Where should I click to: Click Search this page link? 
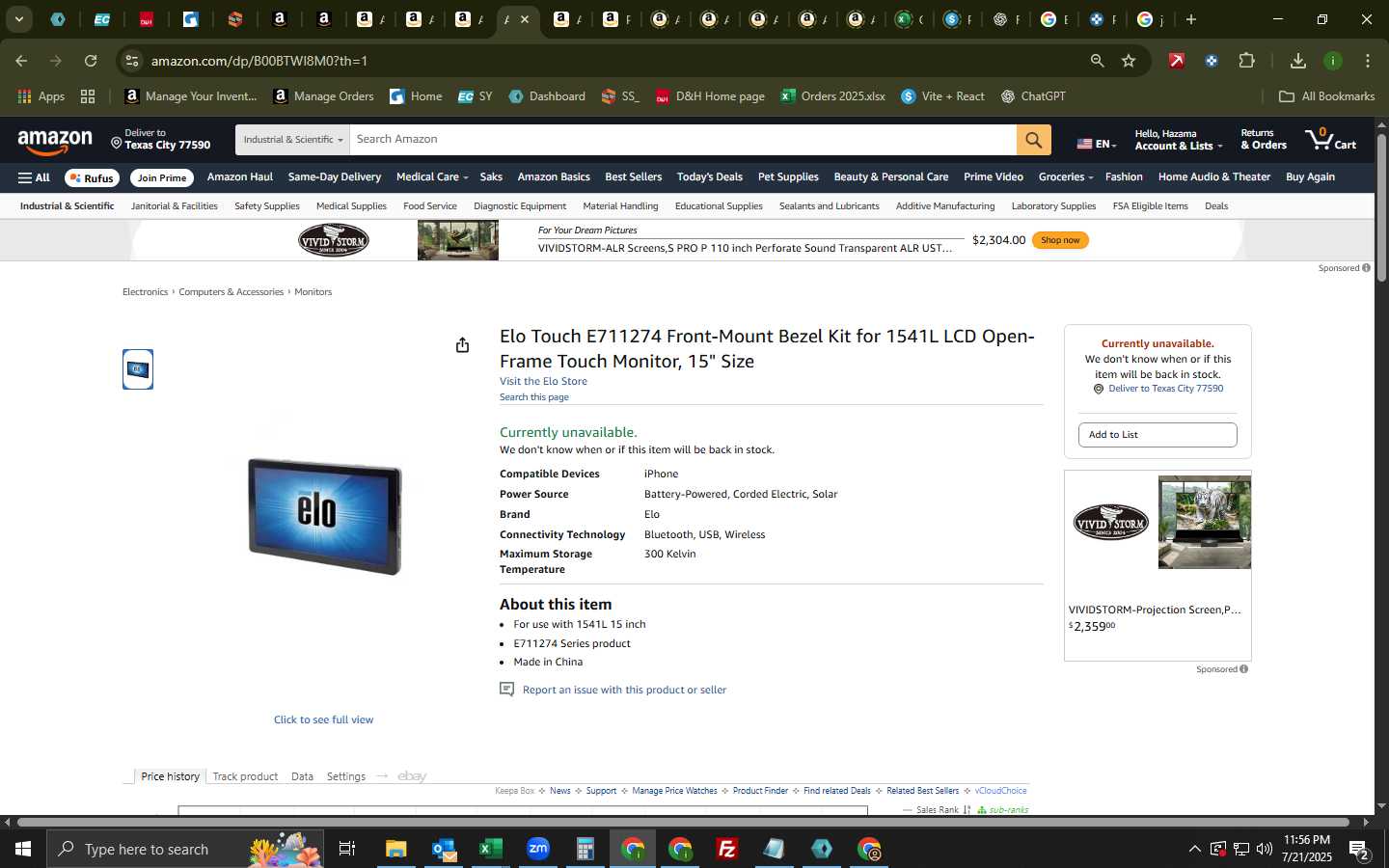534,397
